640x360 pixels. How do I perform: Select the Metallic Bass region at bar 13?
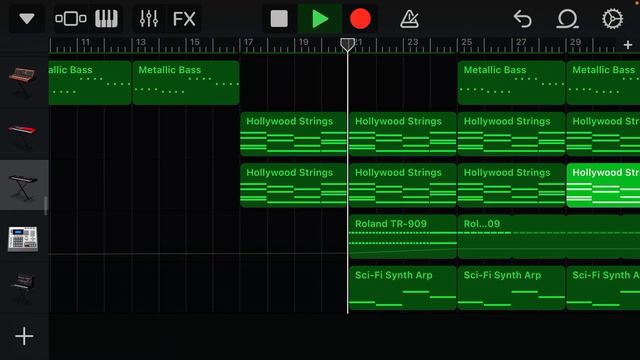click(x=186, y=83)
